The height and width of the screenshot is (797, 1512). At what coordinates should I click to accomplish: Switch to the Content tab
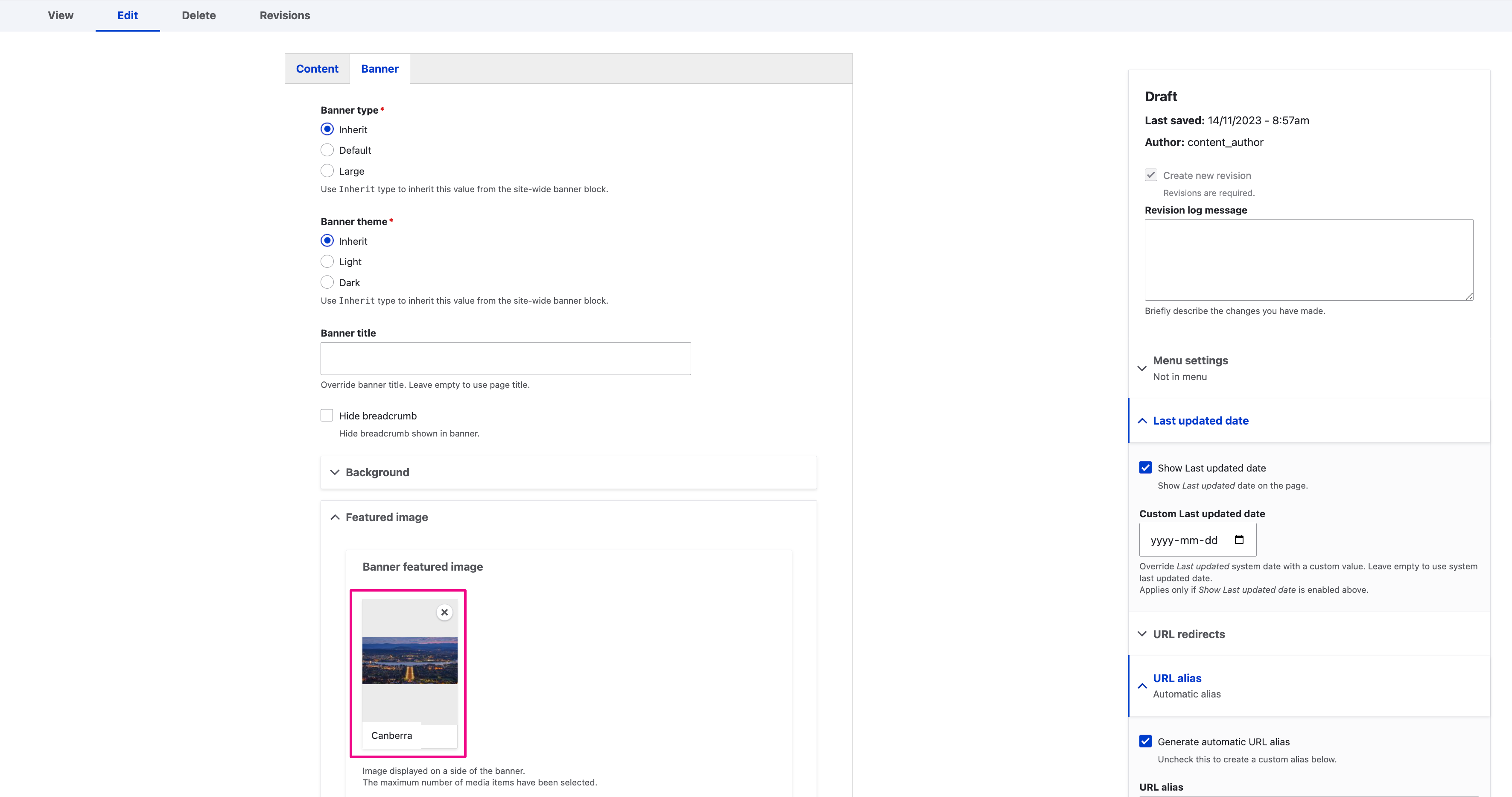[x=317, y=69]
